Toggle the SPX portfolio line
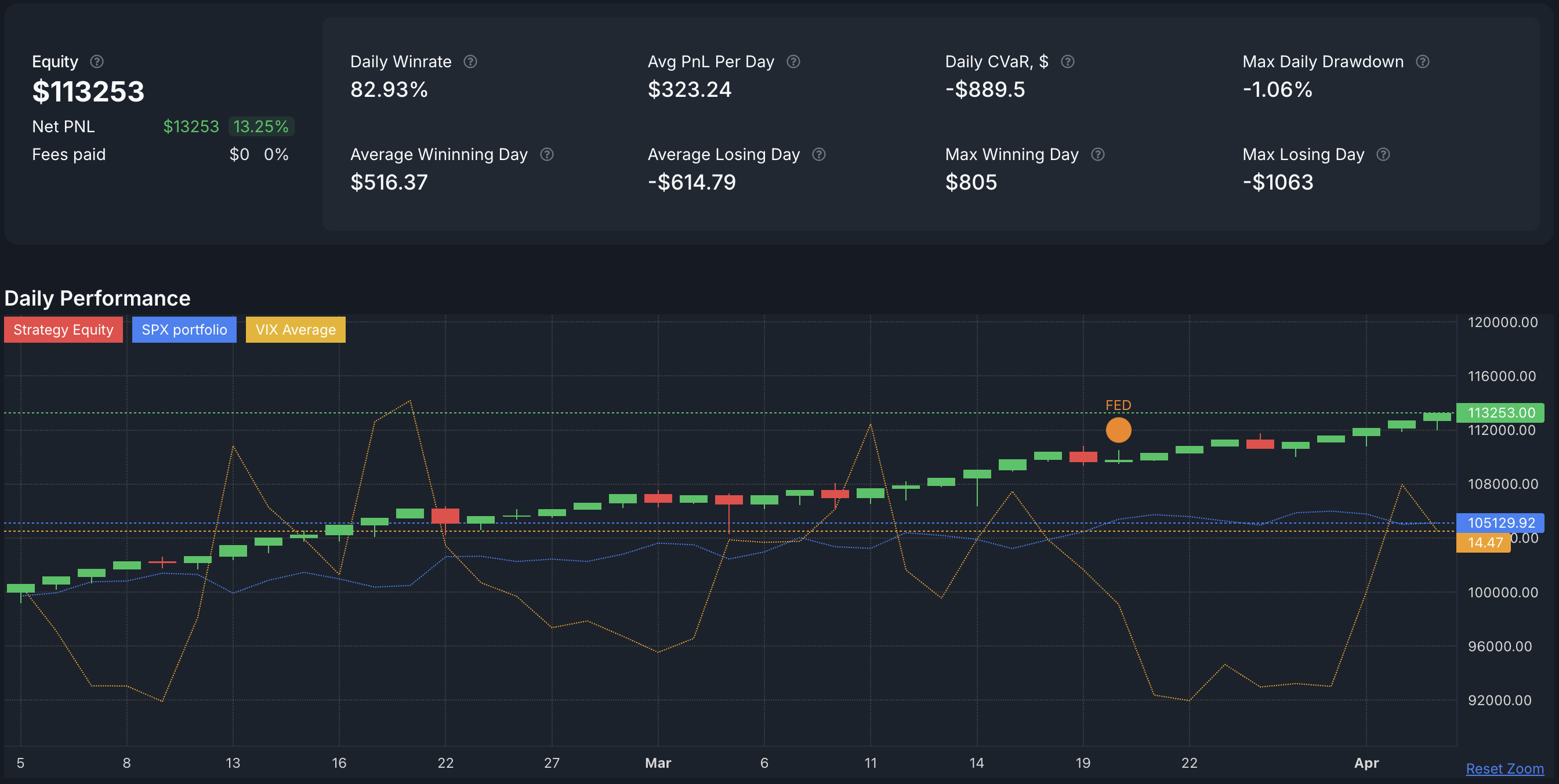The height and width of the screenshot is (784, 1559). [184, 330]
